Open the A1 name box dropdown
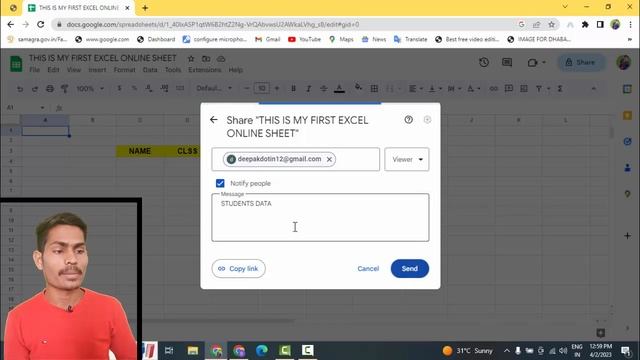Viewport: 640px width, 360px height. pos(42,108)
